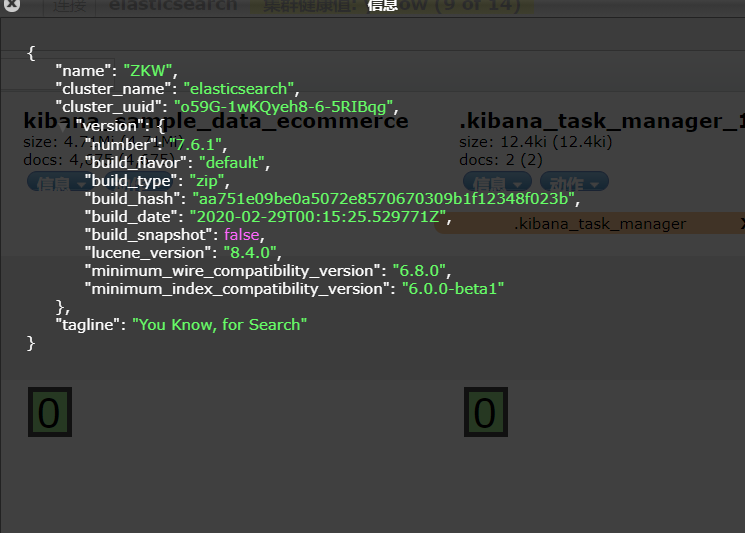This screenshot has width=745, height=533.
Task: Click the build_flavor value "default"
Action: tap(231, 163)
